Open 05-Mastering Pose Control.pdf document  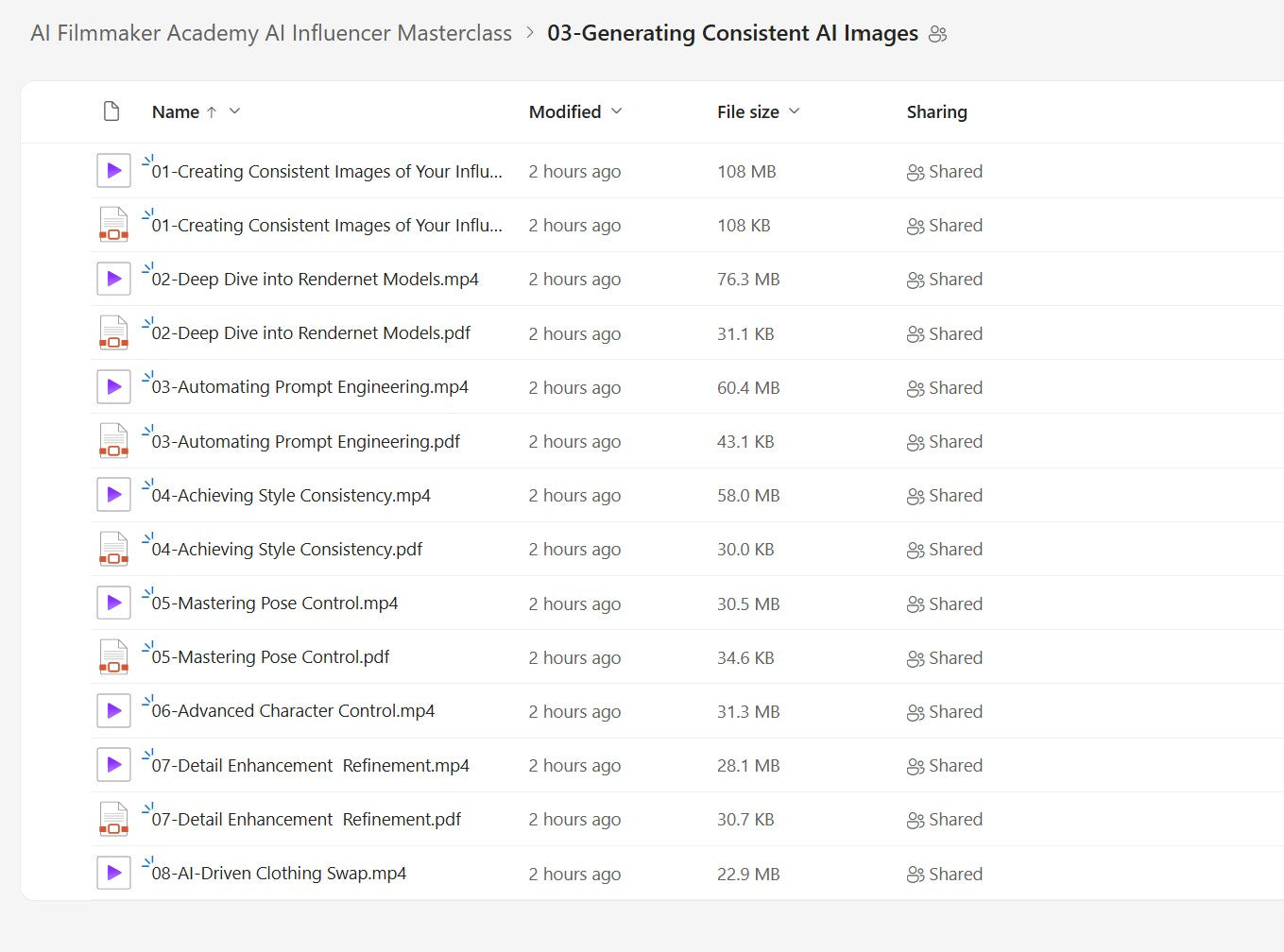[270, 657]
